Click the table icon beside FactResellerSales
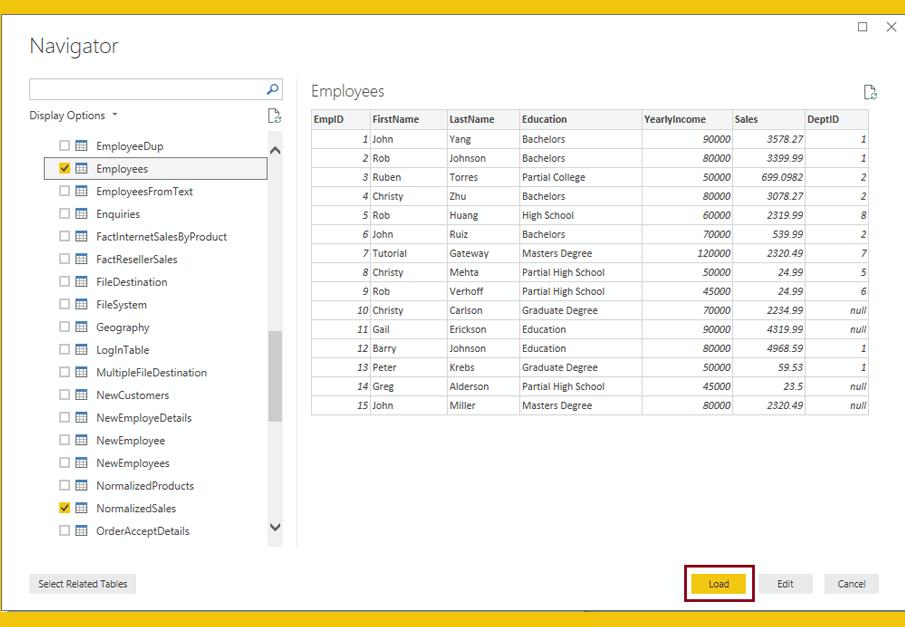905x627 pixels. tap(81, 259)
